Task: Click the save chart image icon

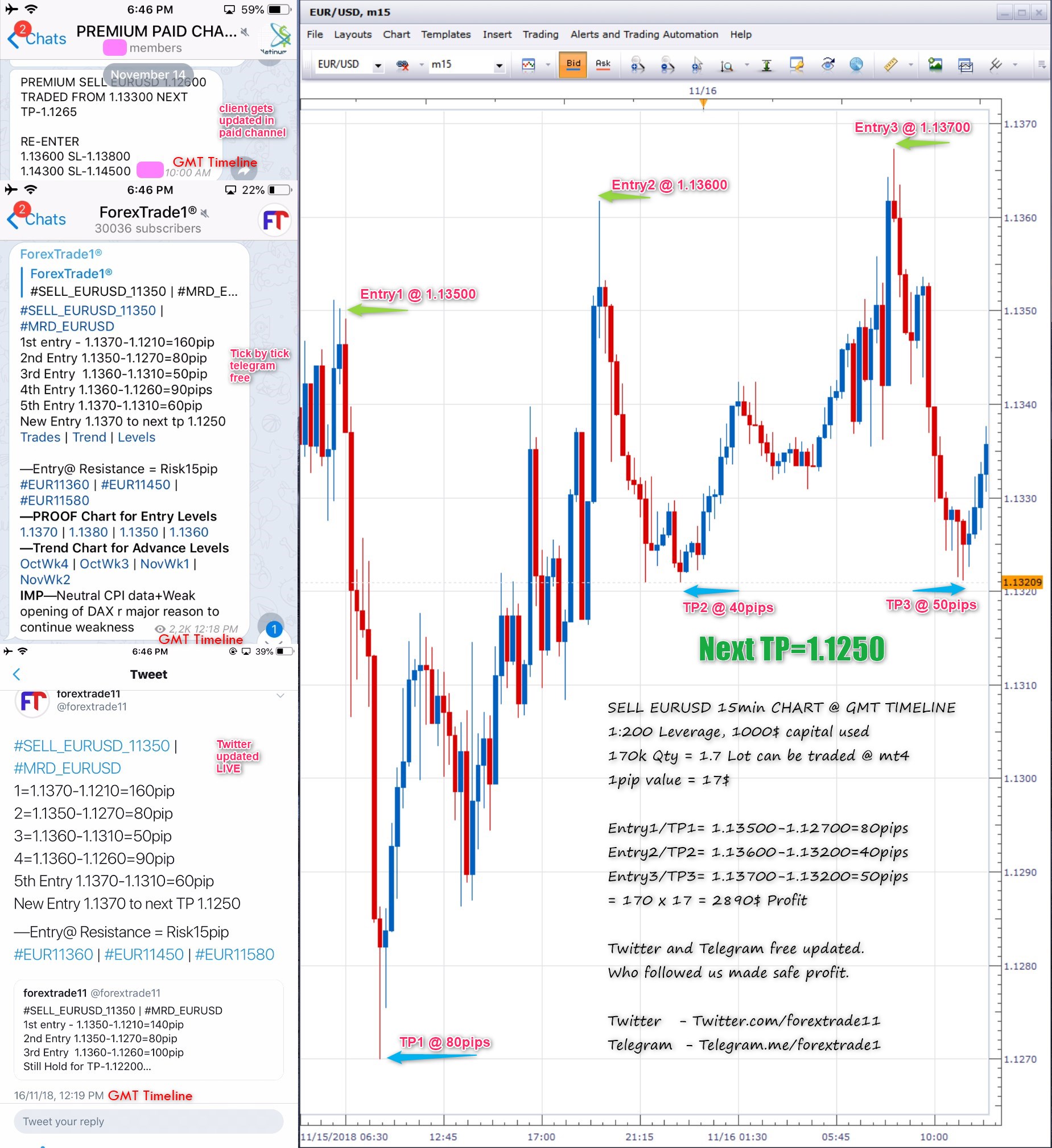Action: [x=935, y=64]
